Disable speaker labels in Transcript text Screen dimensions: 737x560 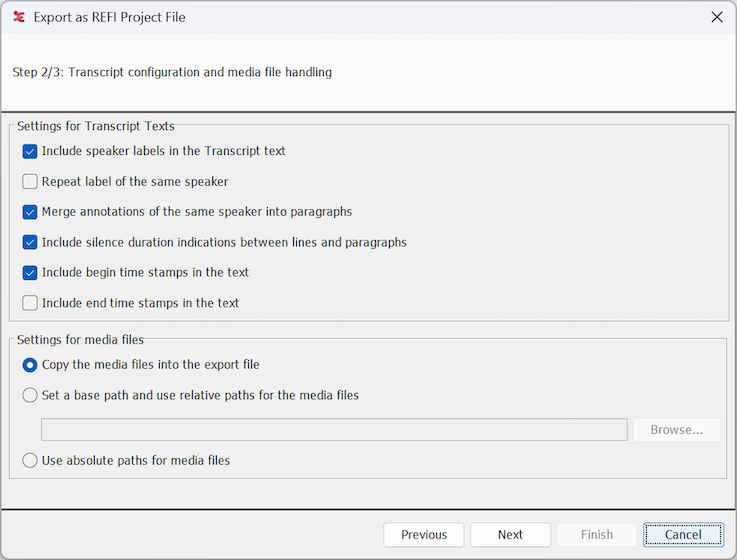coord(30,151)
